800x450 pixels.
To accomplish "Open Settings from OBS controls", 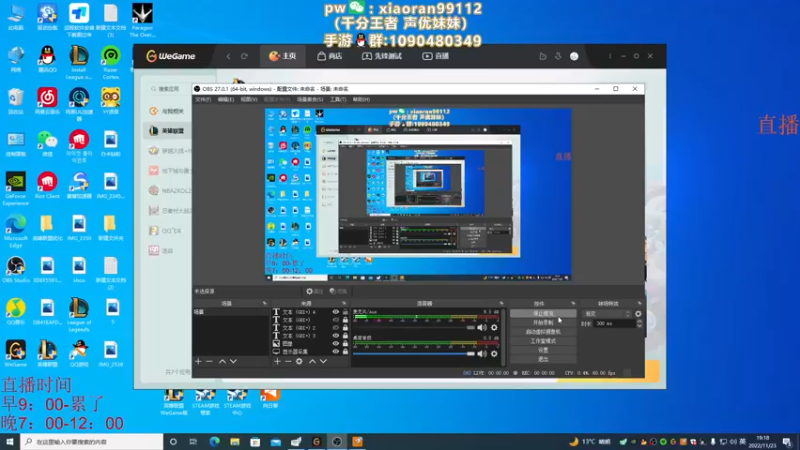I will click(x=543, y=351).
